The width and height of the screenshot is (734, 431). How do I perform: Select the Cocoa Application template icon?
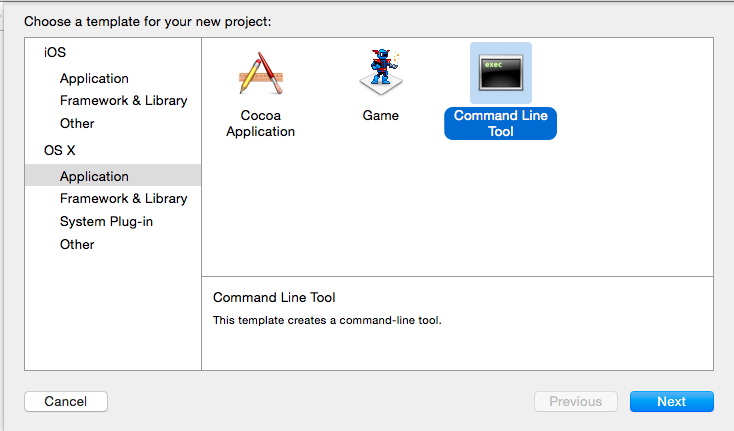point(261,73)
